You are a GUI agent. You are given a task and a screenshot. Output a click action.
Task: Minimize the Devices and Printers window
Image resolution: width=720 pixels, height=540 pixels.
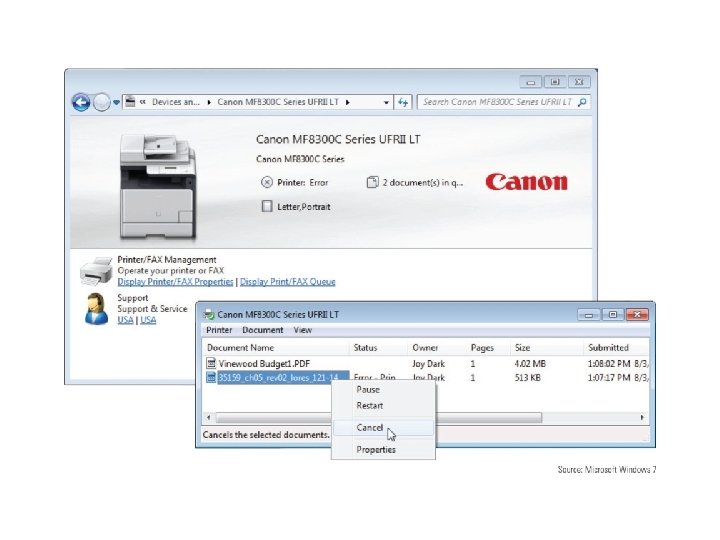pos(531,82)
